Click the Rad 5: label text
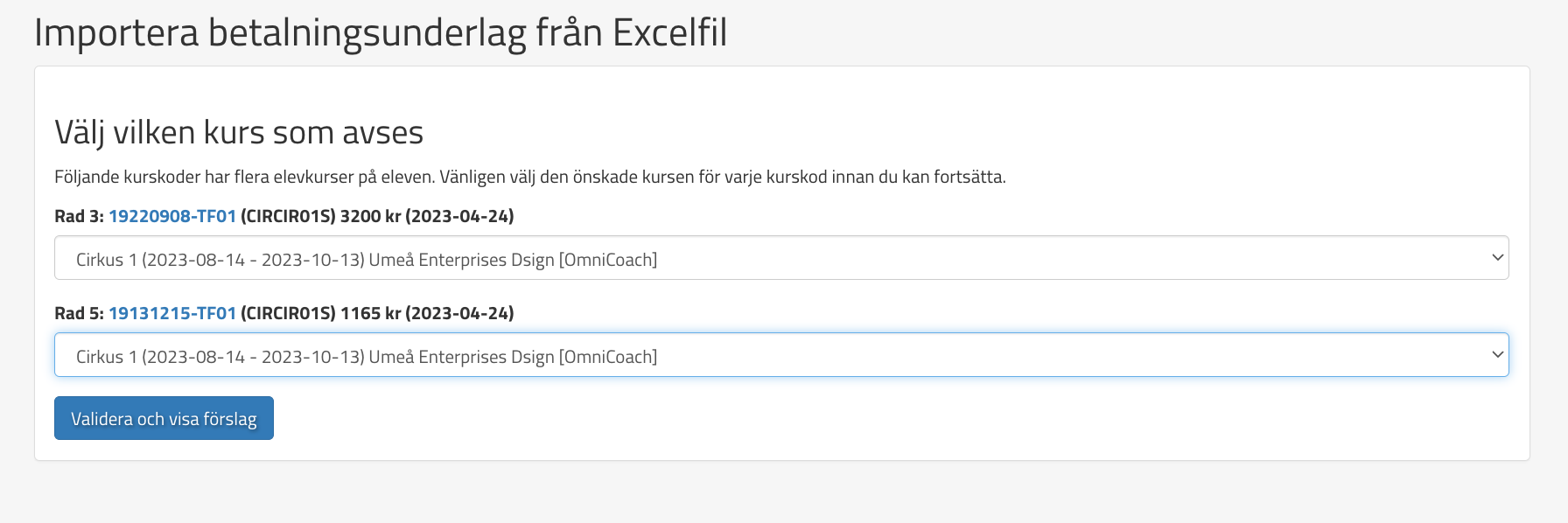Viewport: 1568px width, 523px height. [x=79, y=313]
